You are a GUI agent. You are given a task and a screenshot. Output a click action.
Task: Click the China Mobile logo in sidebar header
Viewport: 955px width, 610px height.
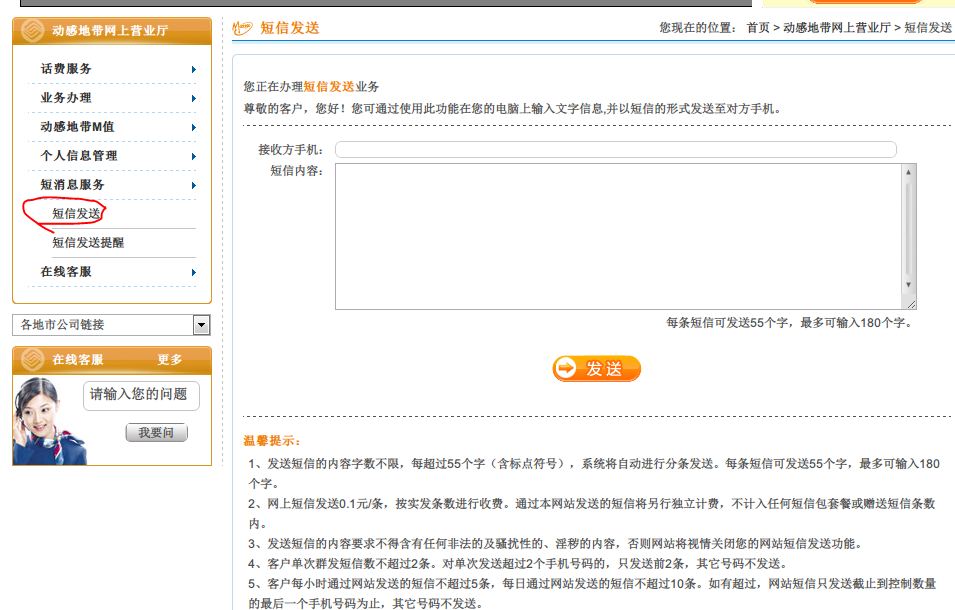[33, 31]
